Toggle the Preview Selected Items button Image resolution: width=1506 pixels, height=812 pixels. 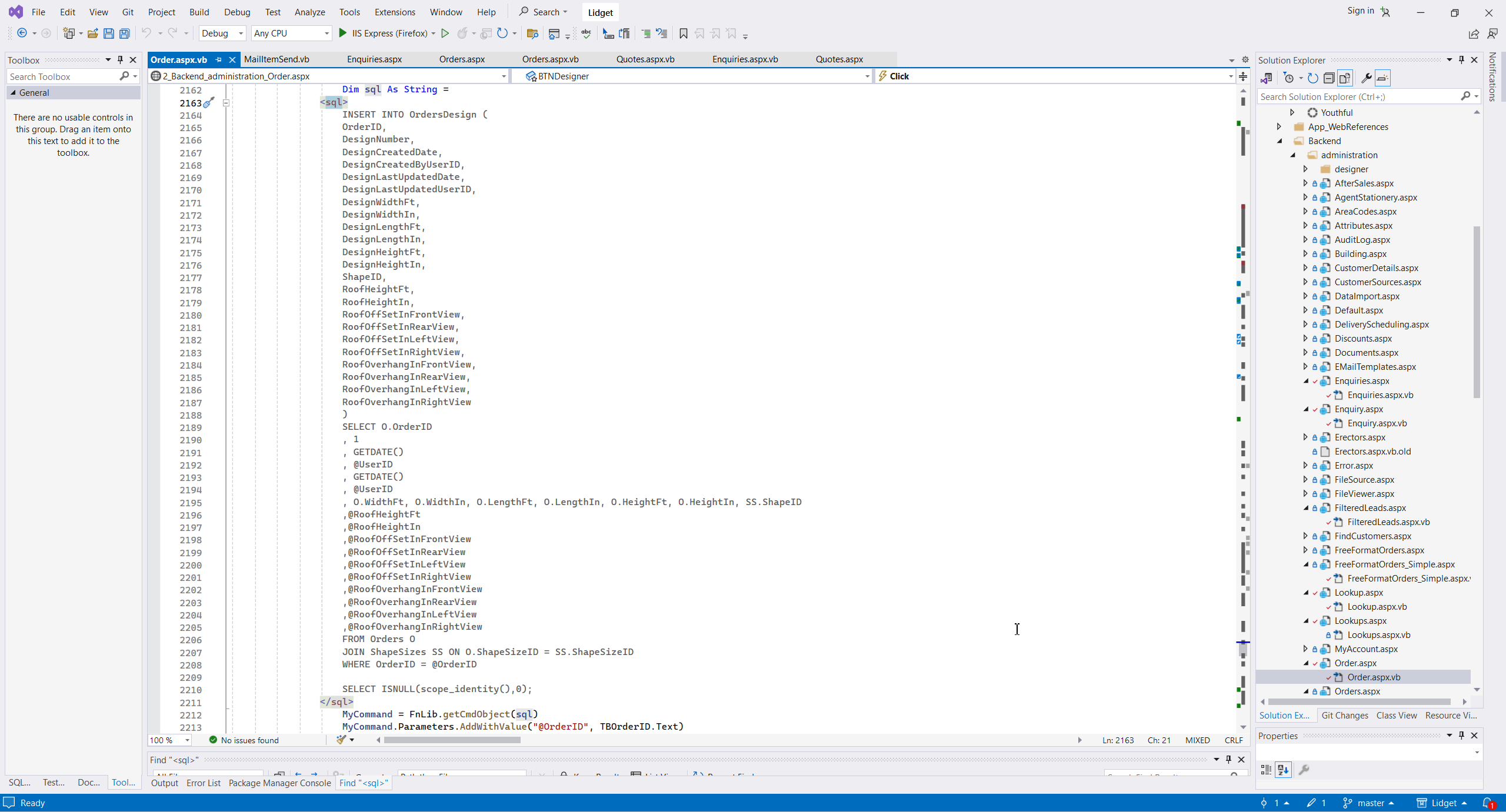1382,78
